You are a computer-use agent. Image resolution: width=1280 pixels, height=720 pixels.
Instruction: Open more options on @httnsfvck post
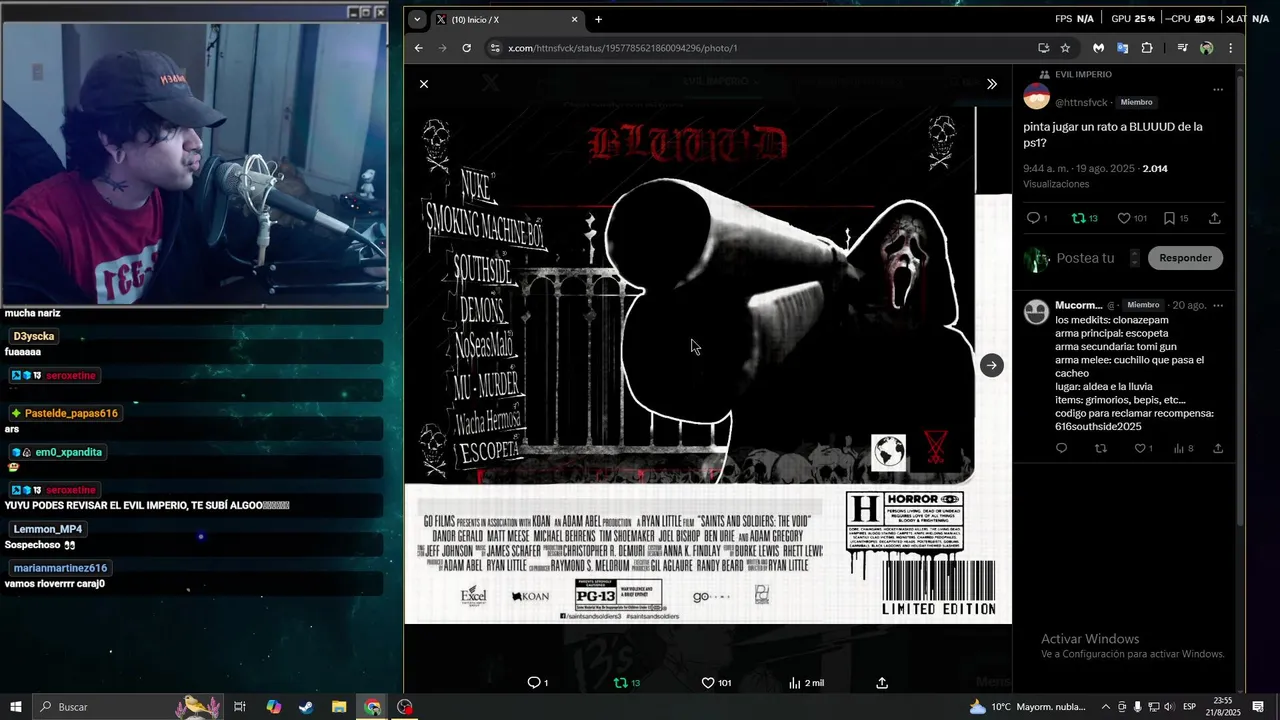[x=1218, y=90]
